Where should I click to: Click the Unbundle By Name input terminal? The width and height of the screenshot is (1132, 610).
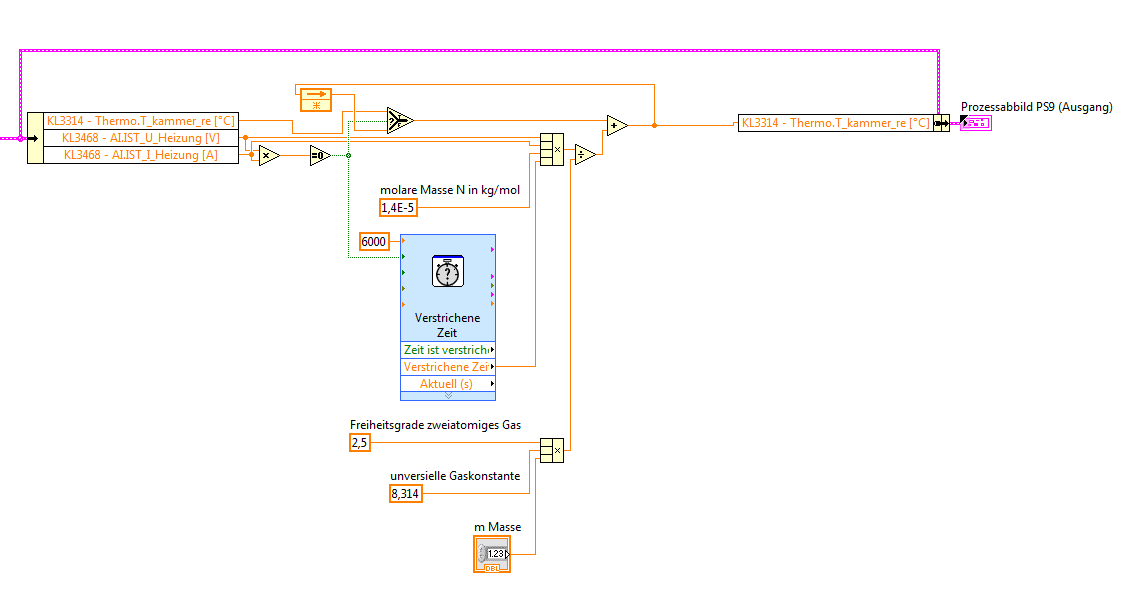(35, 138)
